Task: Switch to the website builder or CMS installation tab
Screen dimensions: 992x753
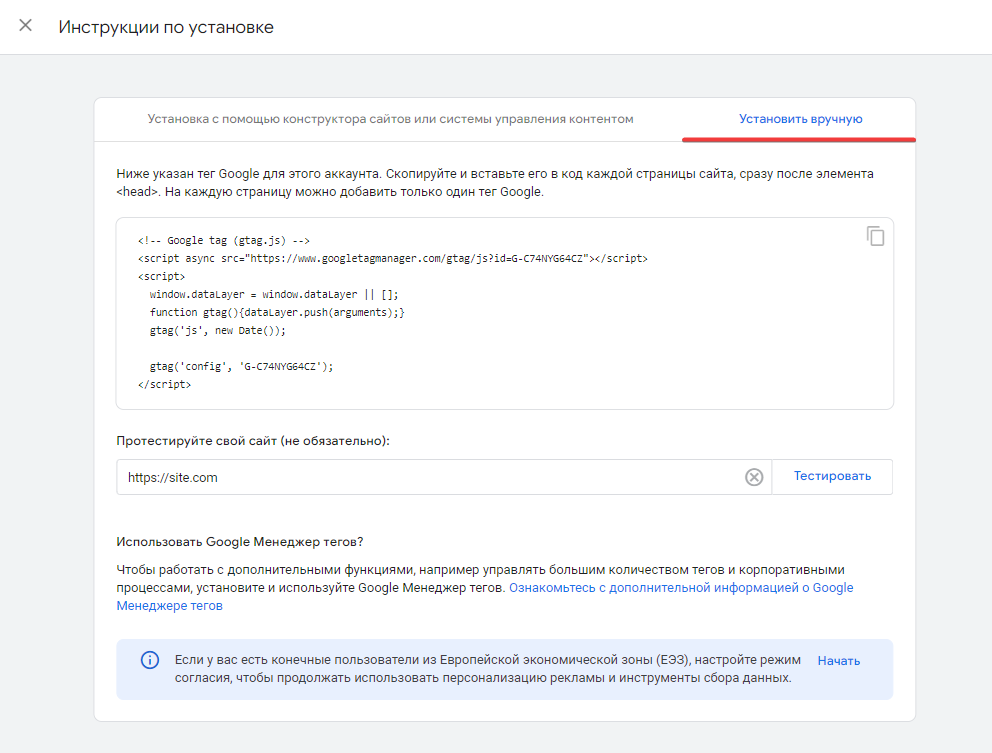Action: click(x=390, y=119)
